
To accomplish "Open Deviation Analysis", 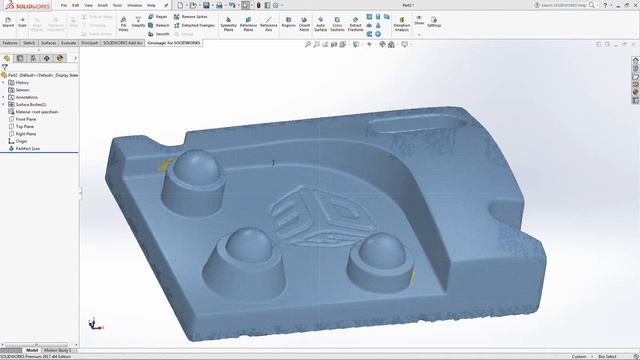I will [x=402, y=24].
